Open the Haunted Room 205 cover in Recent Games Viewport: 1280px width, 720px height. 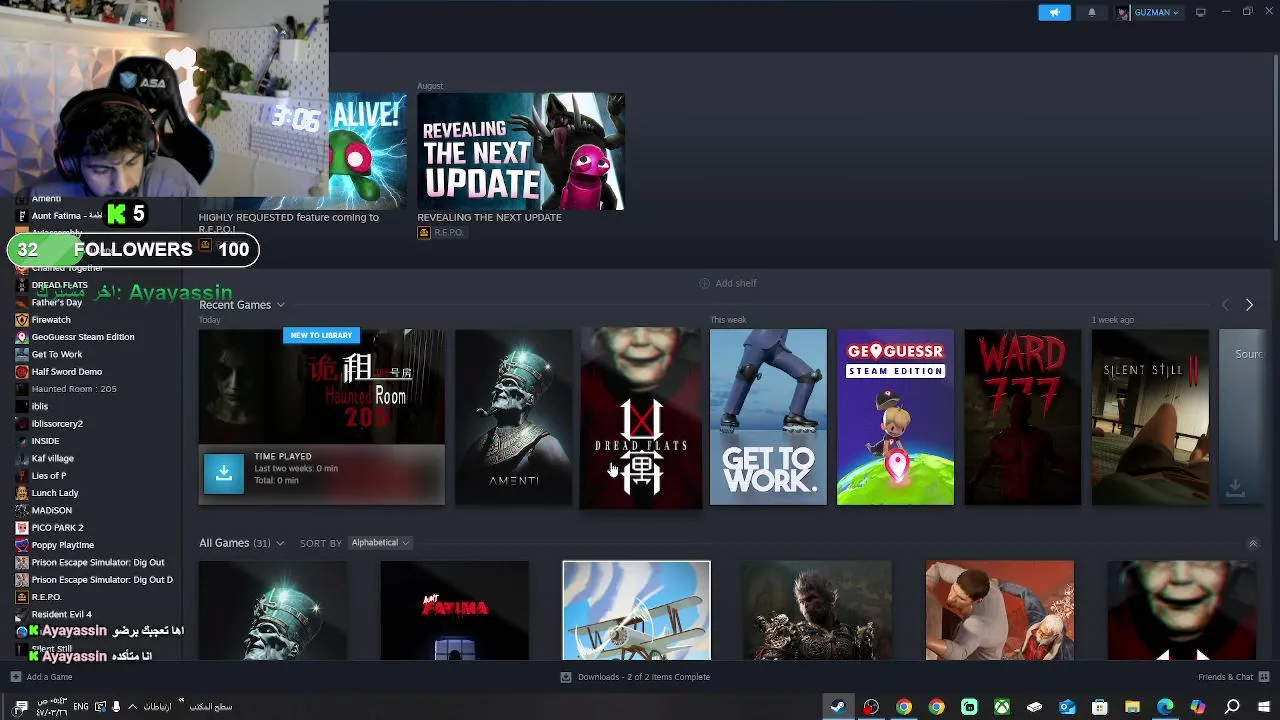321,387
